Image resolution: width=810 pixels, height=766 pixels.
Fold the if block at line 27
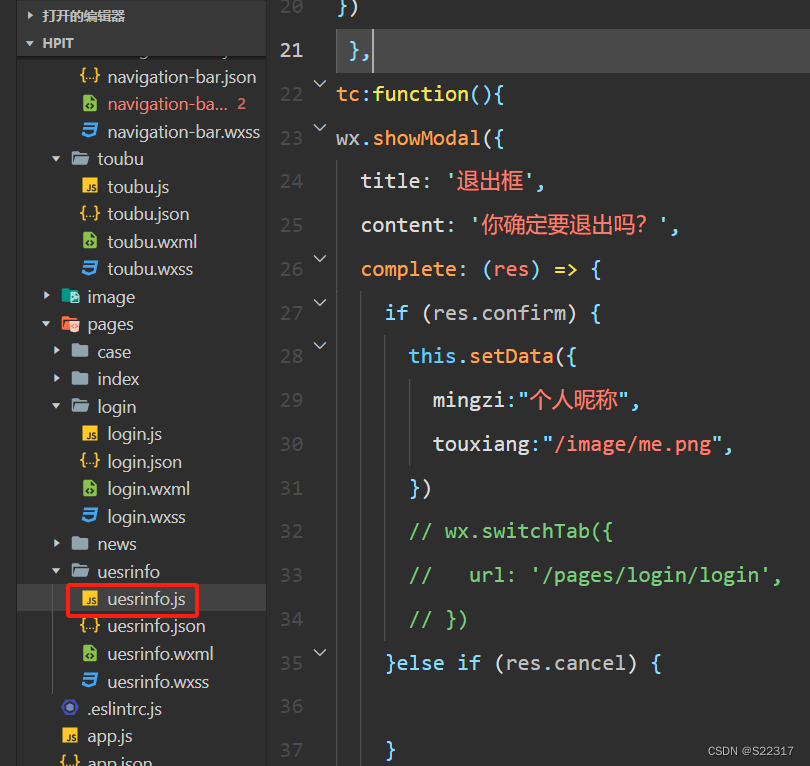[320, 302]
